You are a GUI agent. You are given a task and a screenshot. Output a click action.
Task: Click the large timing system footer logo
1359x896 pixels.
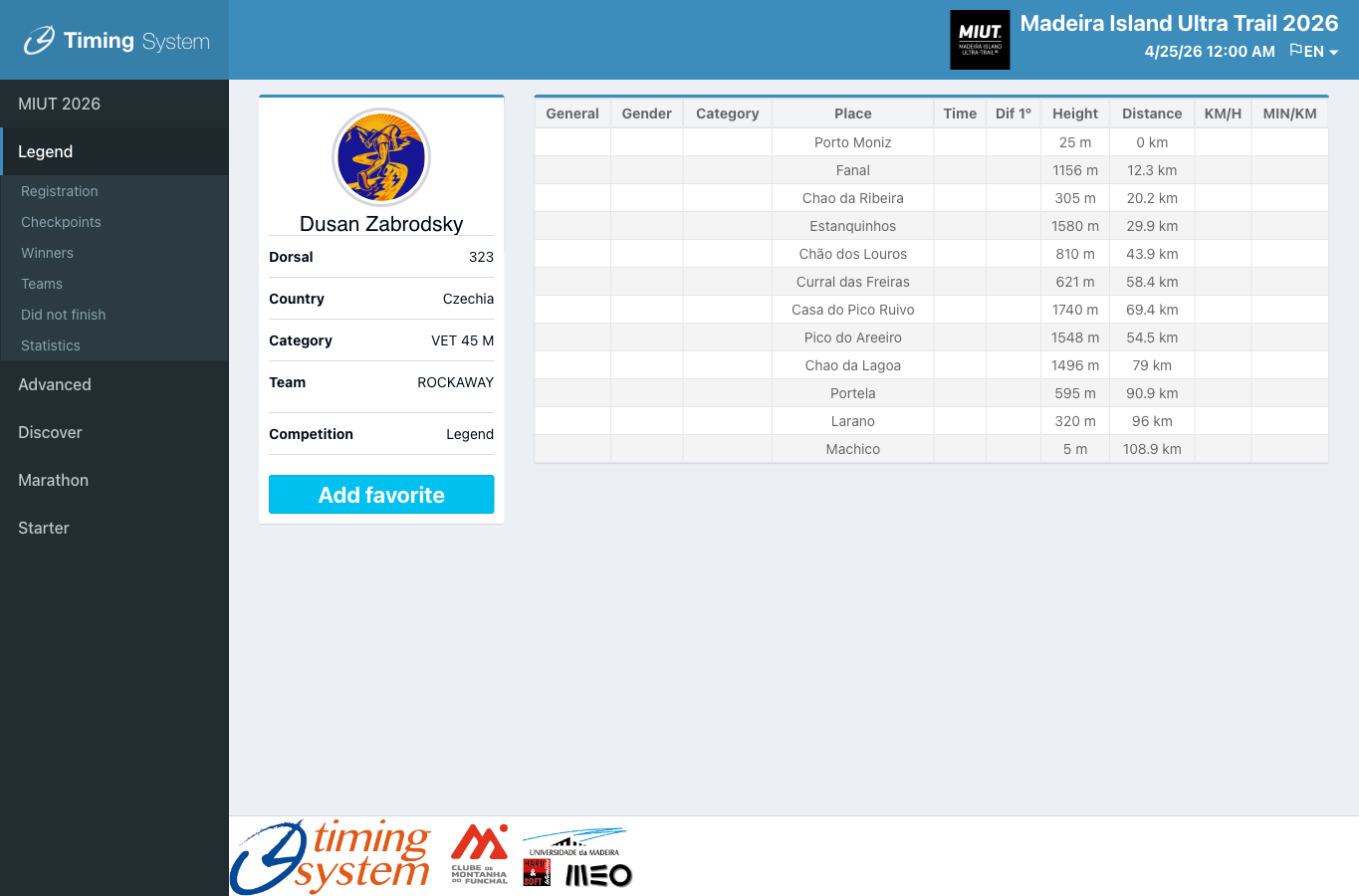point(331,856)
